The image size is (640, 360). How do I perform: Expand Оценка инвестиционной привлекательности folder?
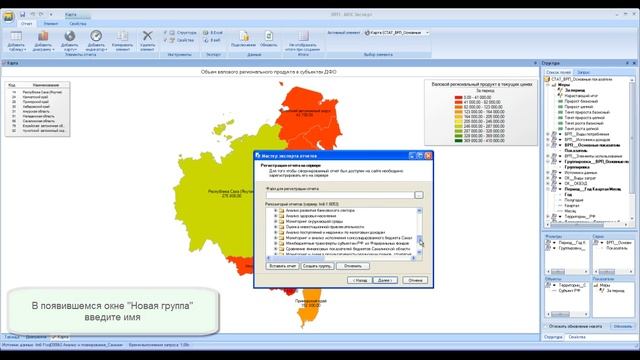tap(276, 227)
